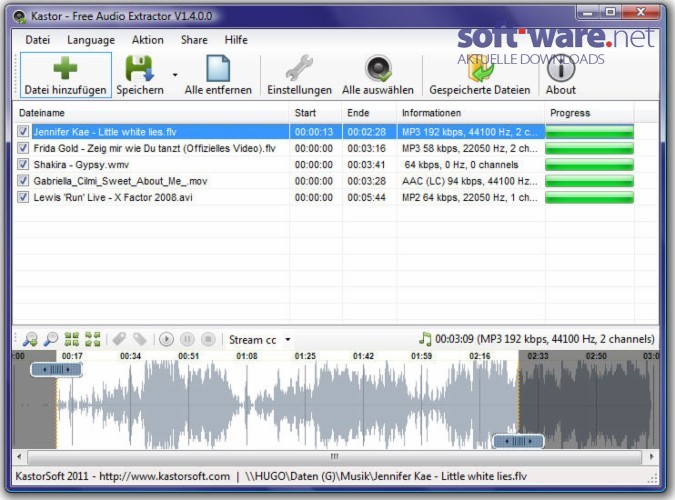Click the window resize grip corner
Viewport: 675px width, 500px height.
coord(653,478)
